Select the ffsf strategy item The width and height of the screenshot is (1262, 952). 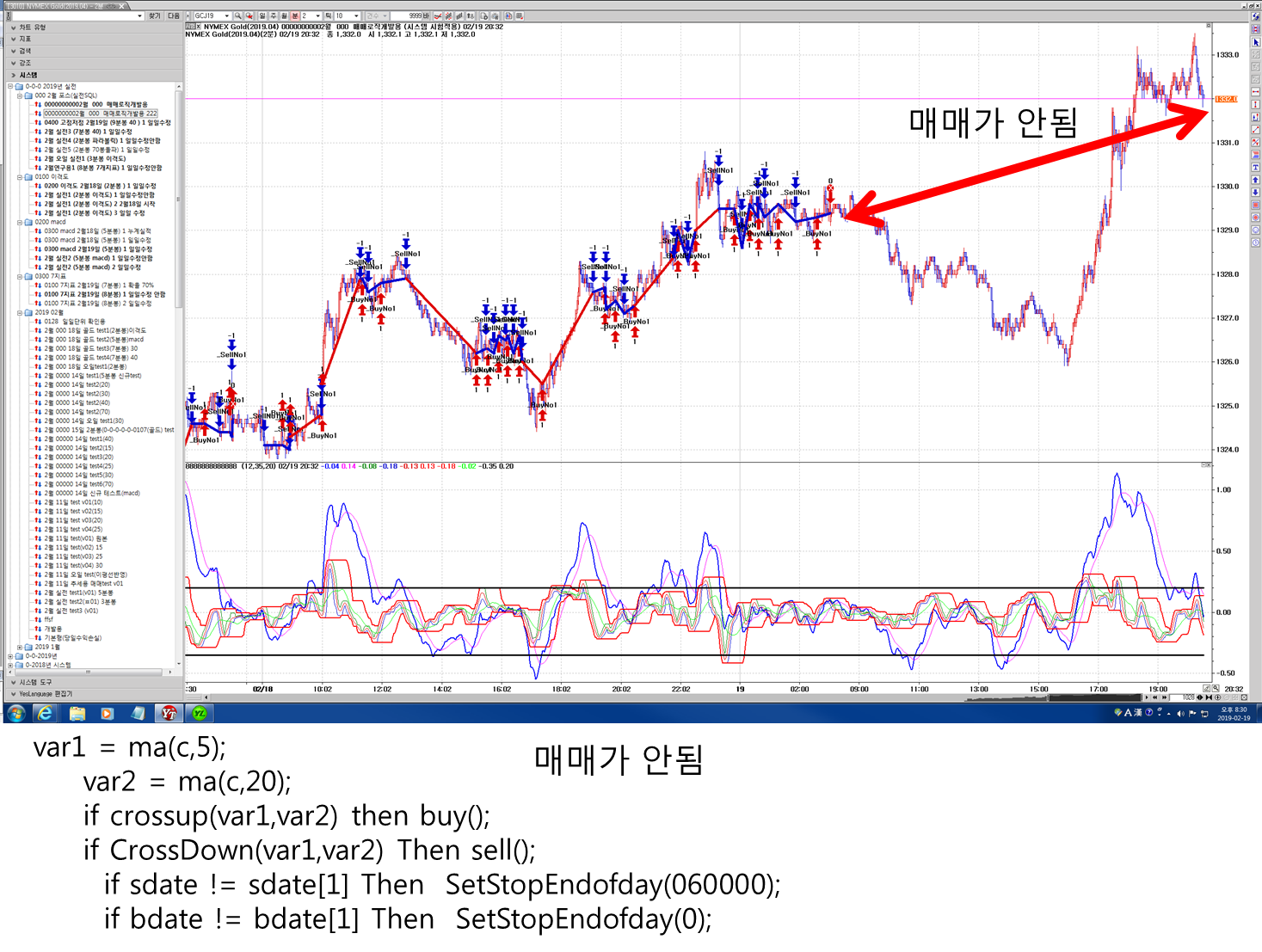(48, 619)
